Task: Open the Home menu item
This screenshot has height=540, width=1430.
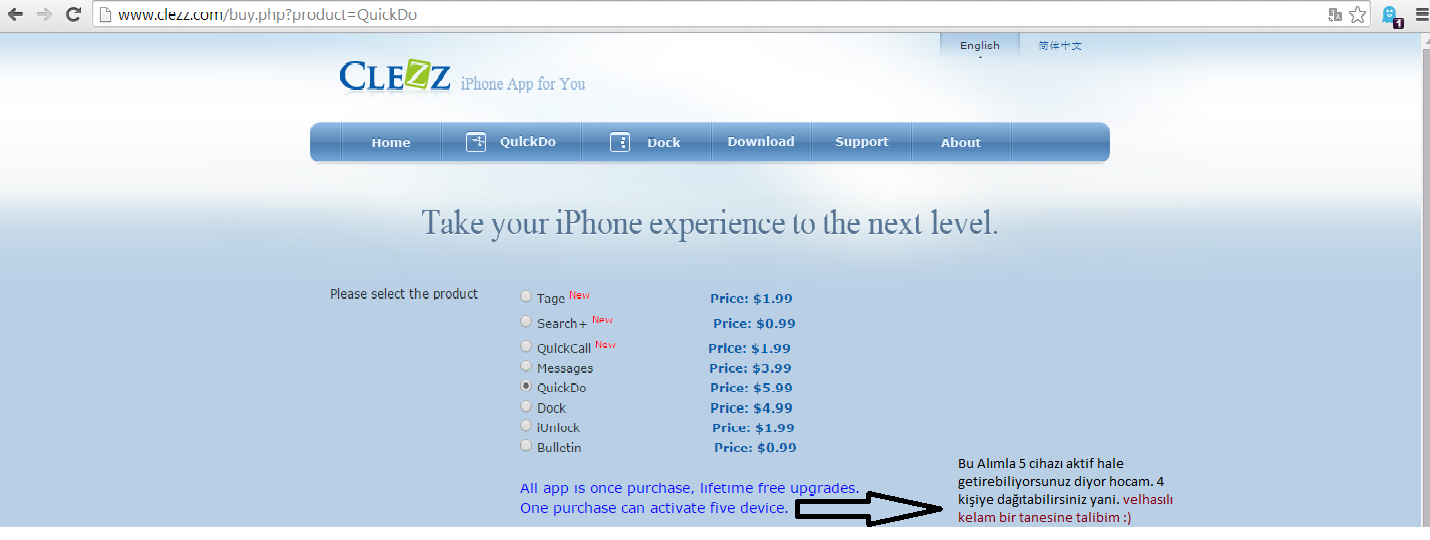Action: tap(391, 142)
